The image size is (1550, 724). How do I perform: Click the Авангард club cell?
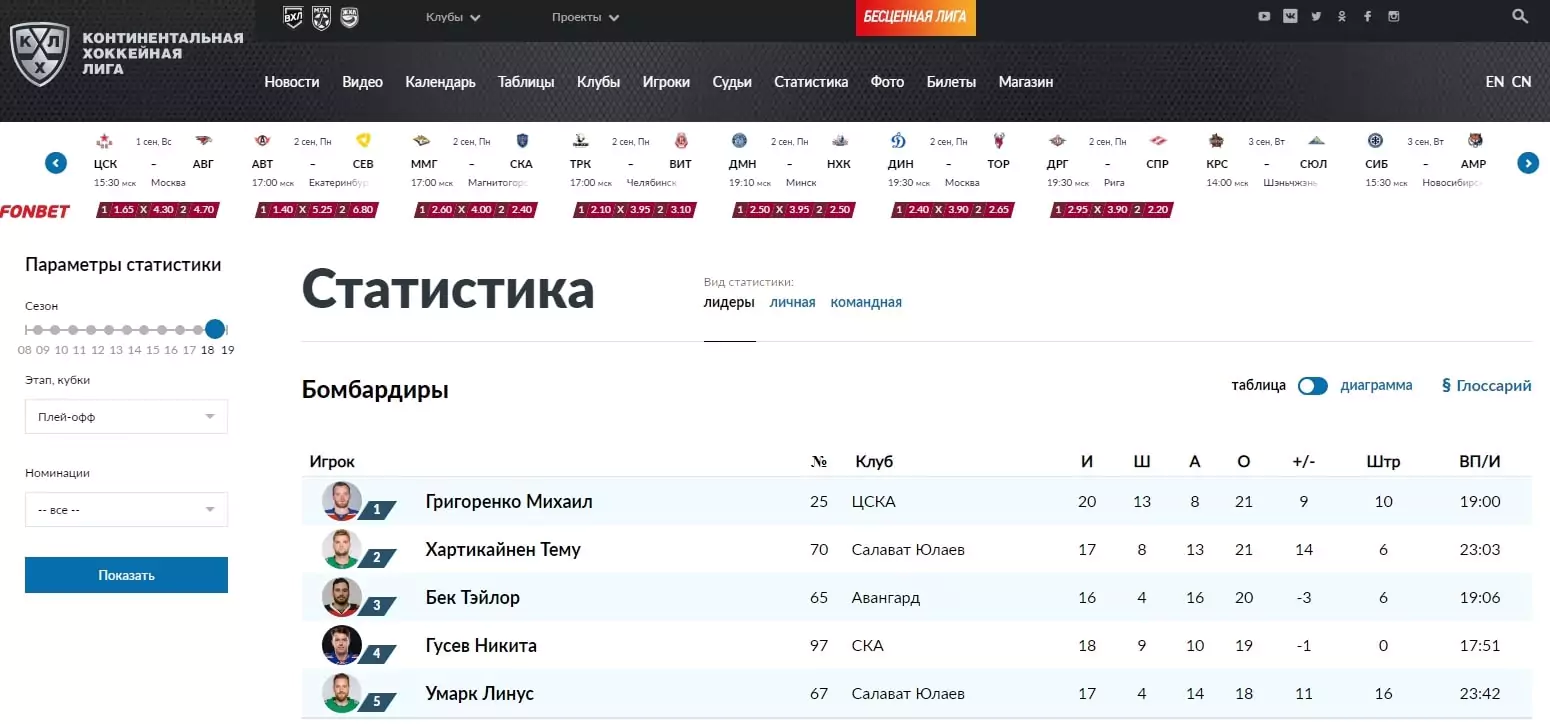point(886,597)
